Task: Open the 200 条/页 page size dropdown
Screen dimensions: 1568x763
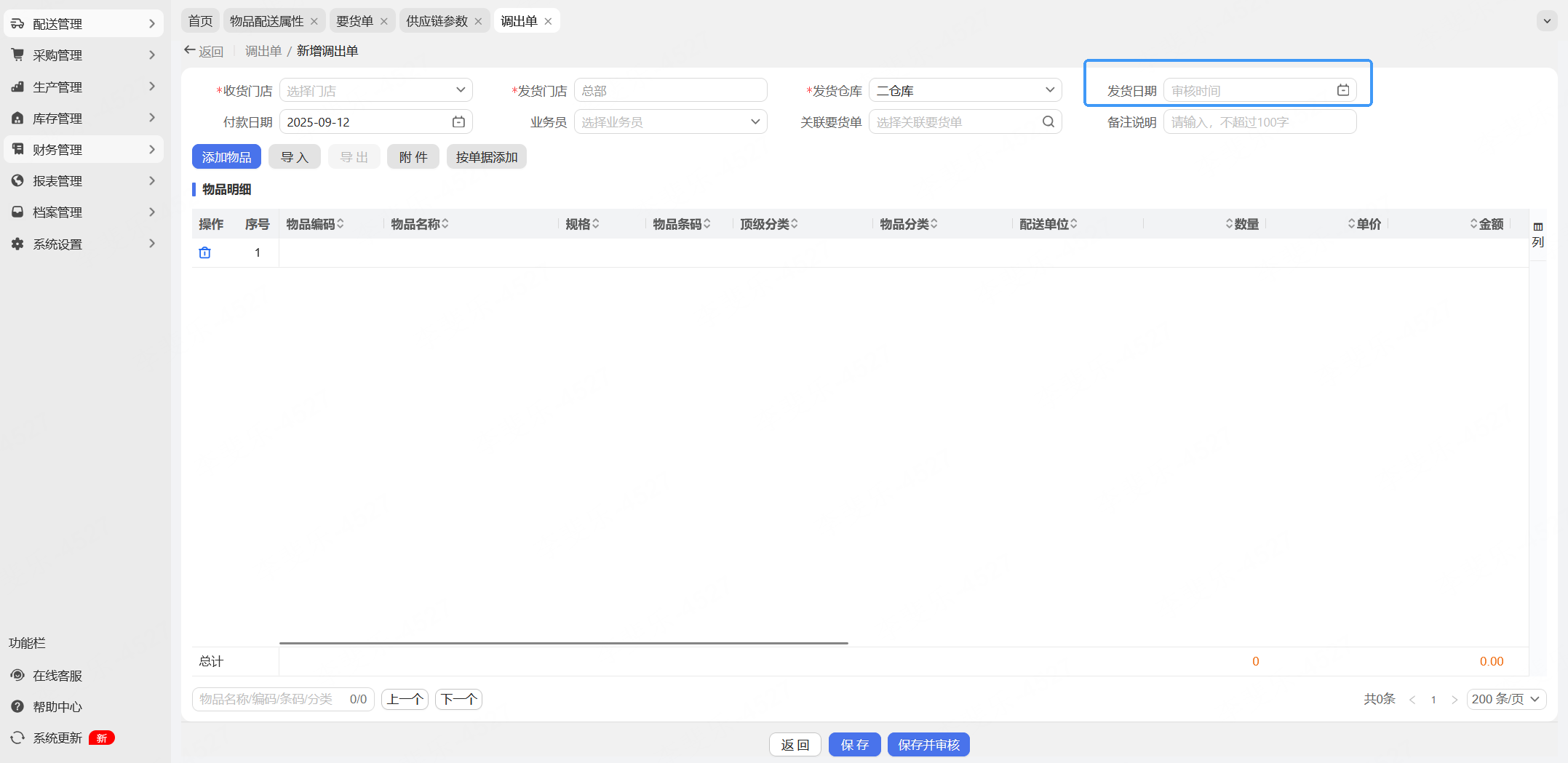Action: pos(1506,699)
